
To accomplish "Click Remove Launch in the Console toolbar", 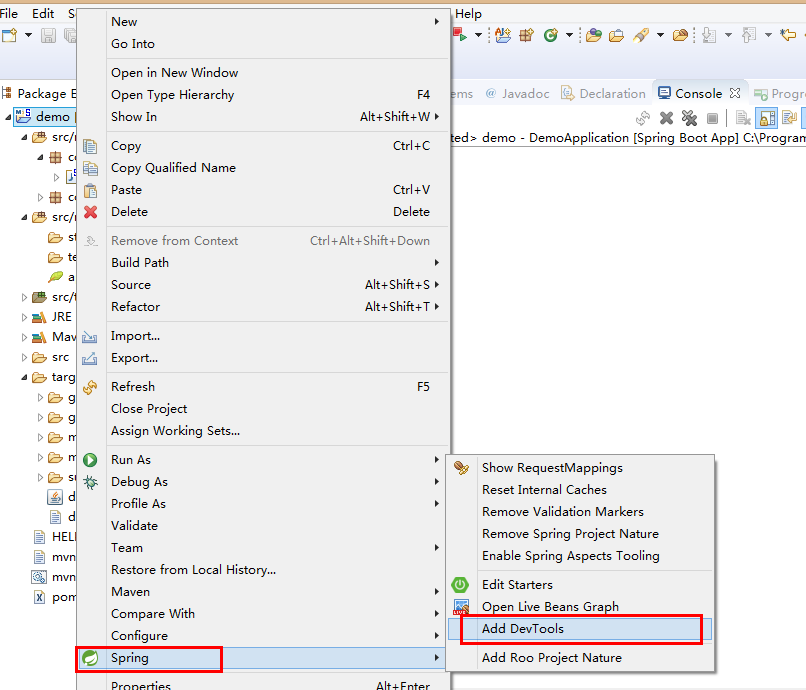I will point(666,119).
